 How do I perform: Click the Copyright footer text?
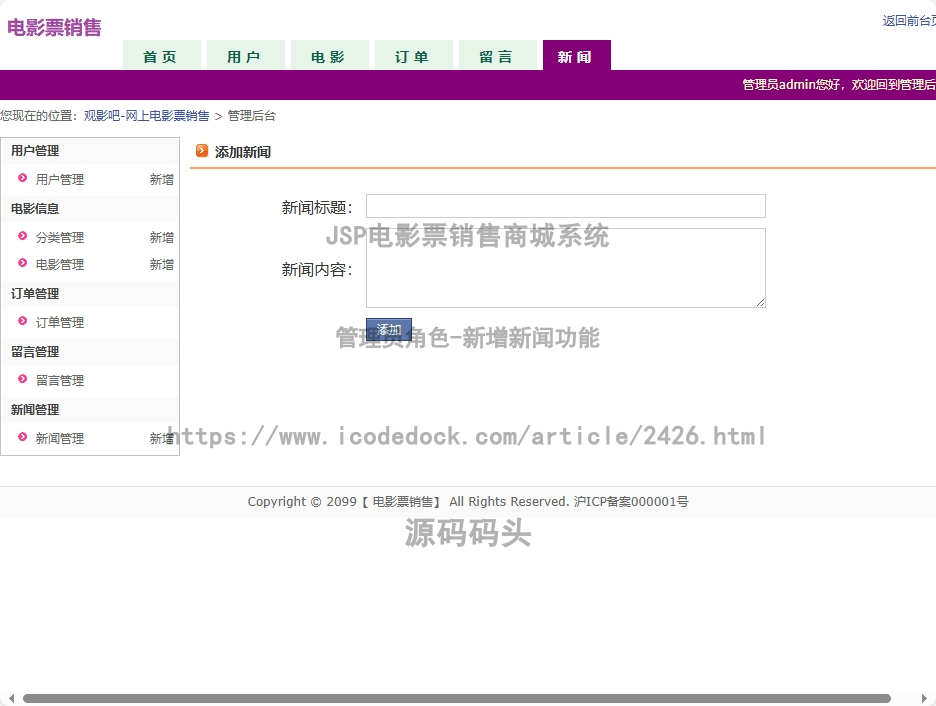coord(468,502)
